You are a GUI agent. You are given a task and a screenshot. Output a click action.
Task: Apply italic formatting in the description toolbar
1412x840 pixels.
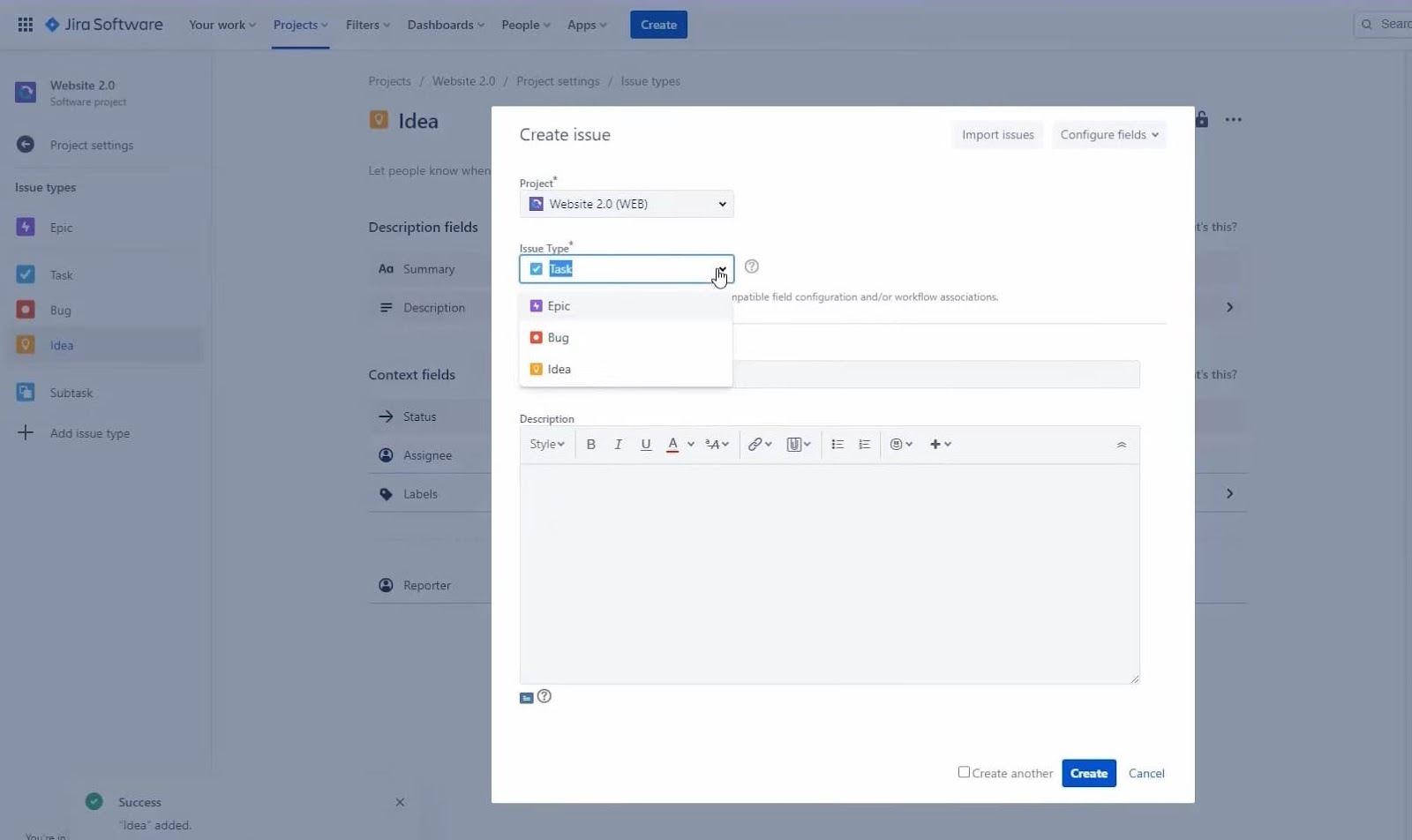pyautogui.click(x=618, y=444)
